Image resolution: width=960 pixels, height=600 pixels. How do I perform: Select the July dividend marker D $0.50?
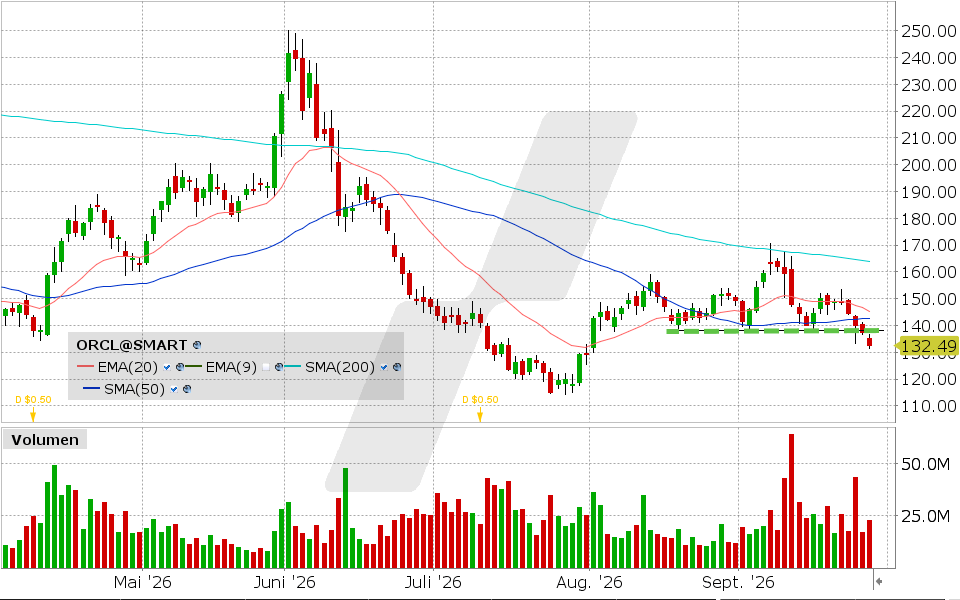pyautogui.click(x=480, y=407)
